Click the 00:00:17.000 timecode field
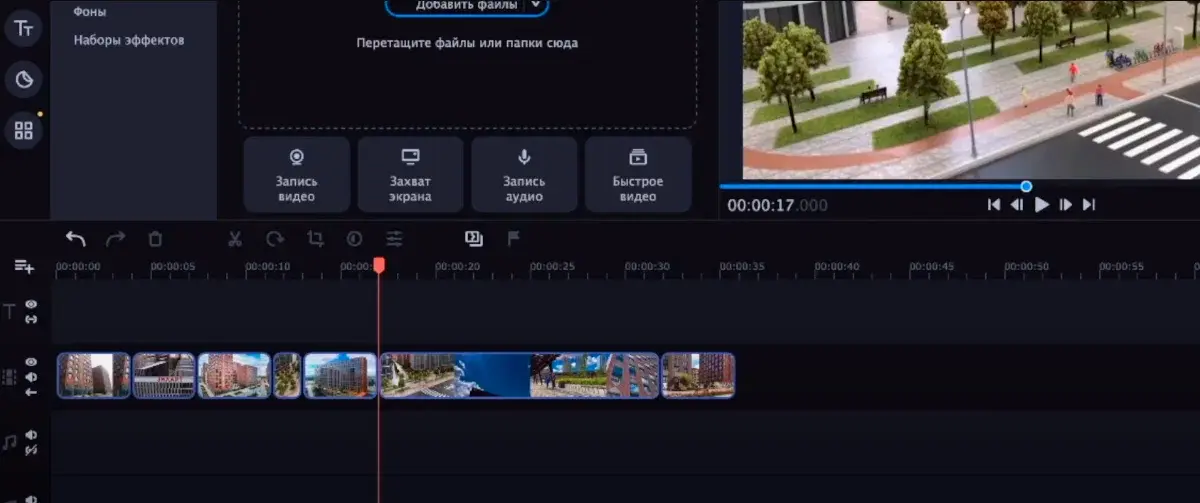Image resolution: width=1200 pixels, height=503 pixels. pyautogui.click(x=777, y=205)
